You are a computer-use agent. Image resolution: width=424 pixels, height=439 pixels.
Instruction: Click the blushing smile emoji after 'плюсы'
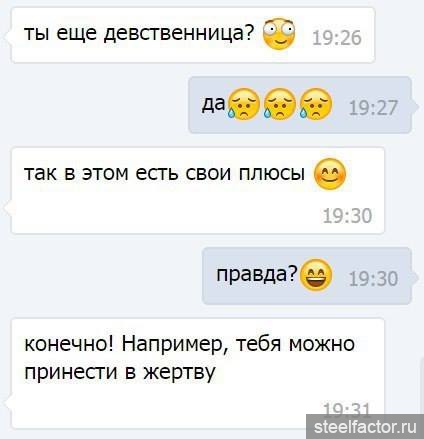click(x=330, y=174)
